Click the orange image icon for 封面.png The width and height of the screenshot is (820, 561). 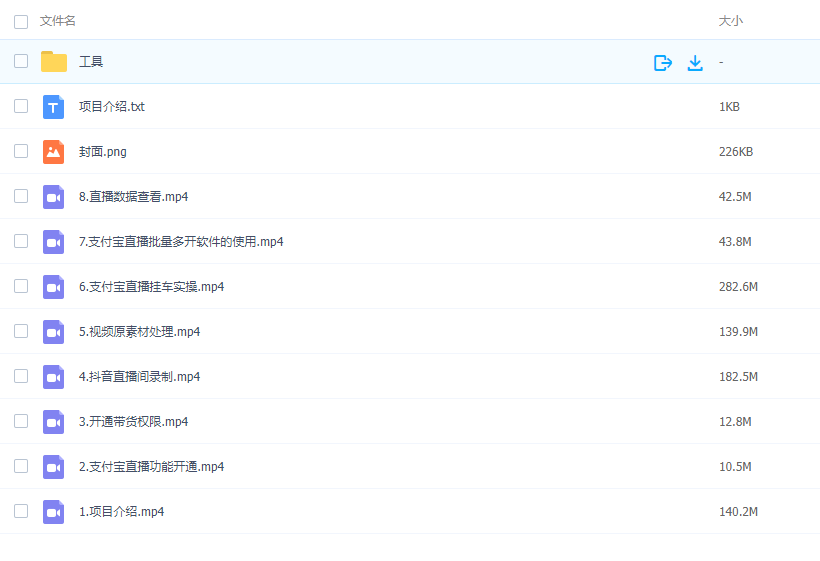click(x=54, y=152)
